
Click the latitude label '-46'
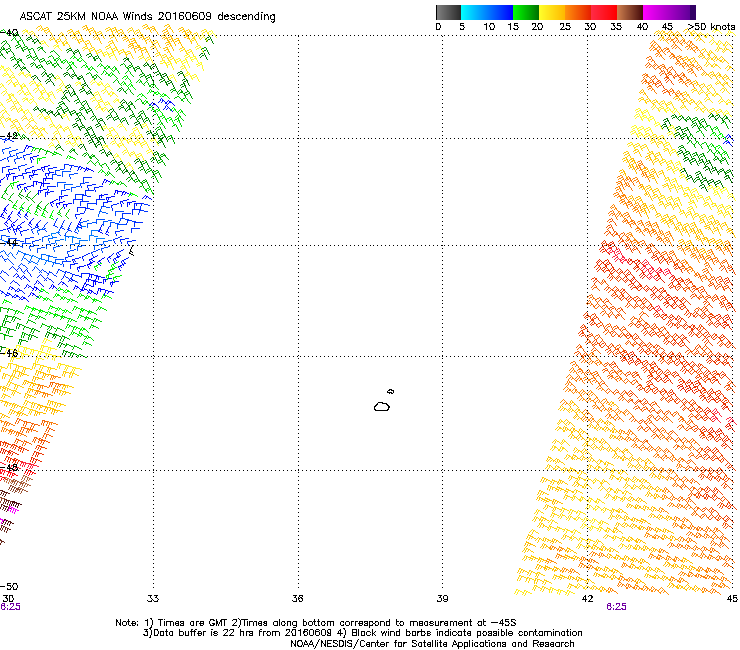coord(9,353)
